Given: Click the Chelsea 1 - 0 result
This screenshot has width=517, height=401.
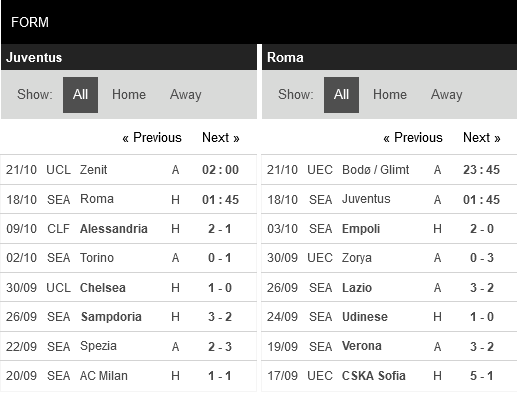Looking at the screenshot, I should (220, 288).
